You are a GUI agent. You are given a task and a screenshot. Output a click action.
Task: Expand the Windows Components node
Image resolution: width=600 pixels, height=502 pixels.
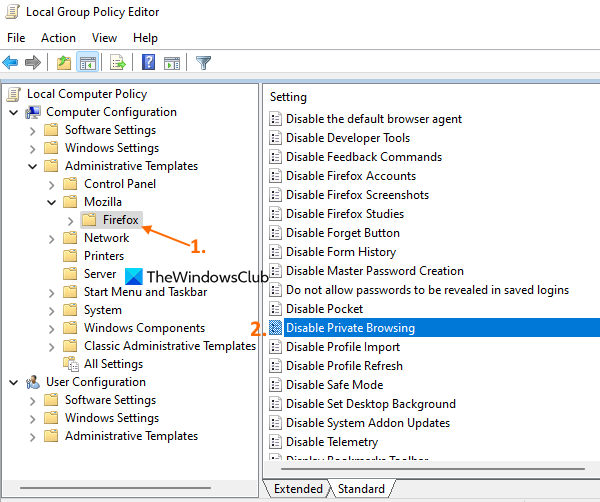click(x=52, y=329)
